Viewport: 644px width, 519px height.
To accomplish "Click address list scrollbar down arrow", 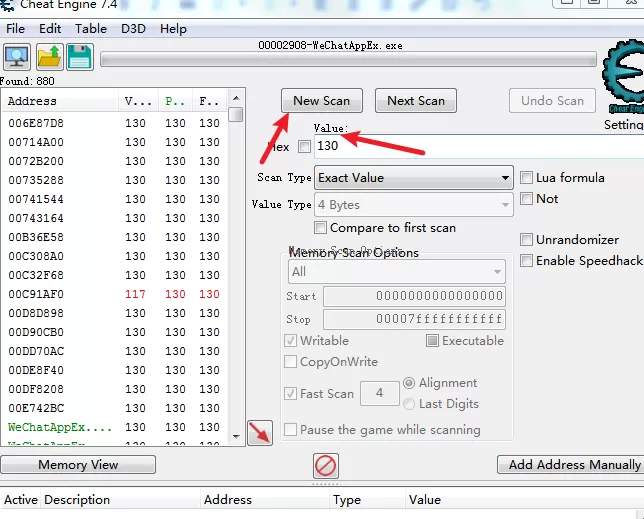I will 236,436.
